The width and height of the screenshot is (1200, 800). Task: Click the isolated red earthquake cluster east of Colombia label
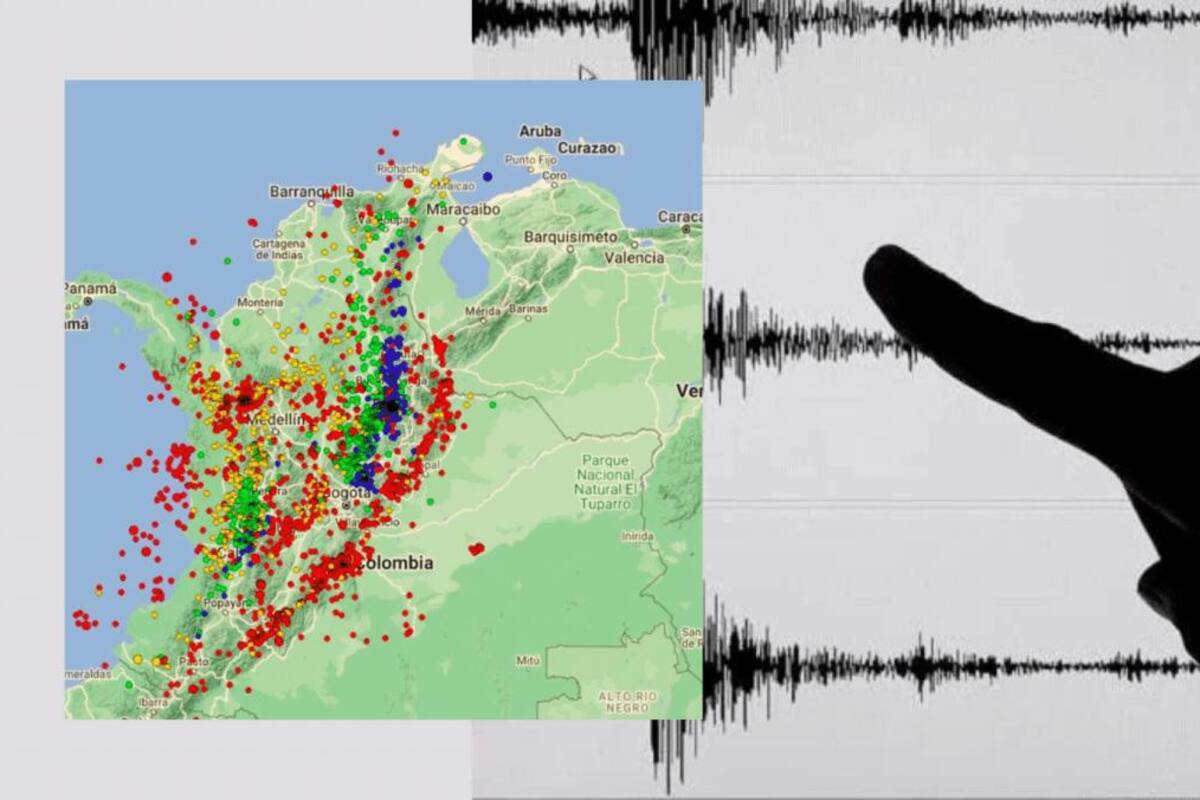[x=477, y=548]
